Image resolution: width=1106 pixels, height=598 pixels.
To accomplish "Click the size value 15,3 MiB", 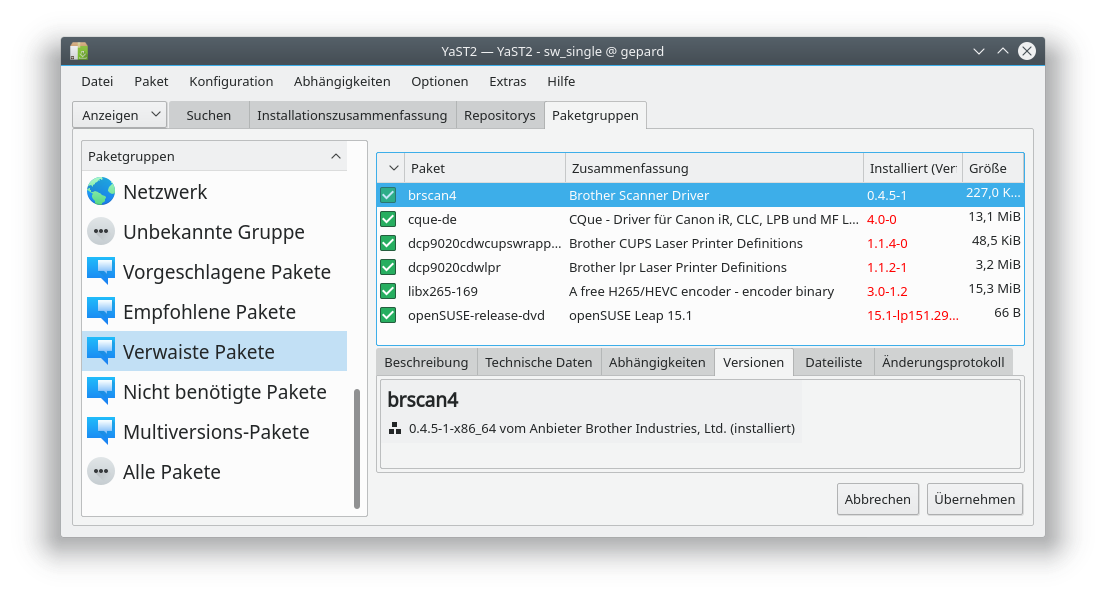I will tap(995, 288).
